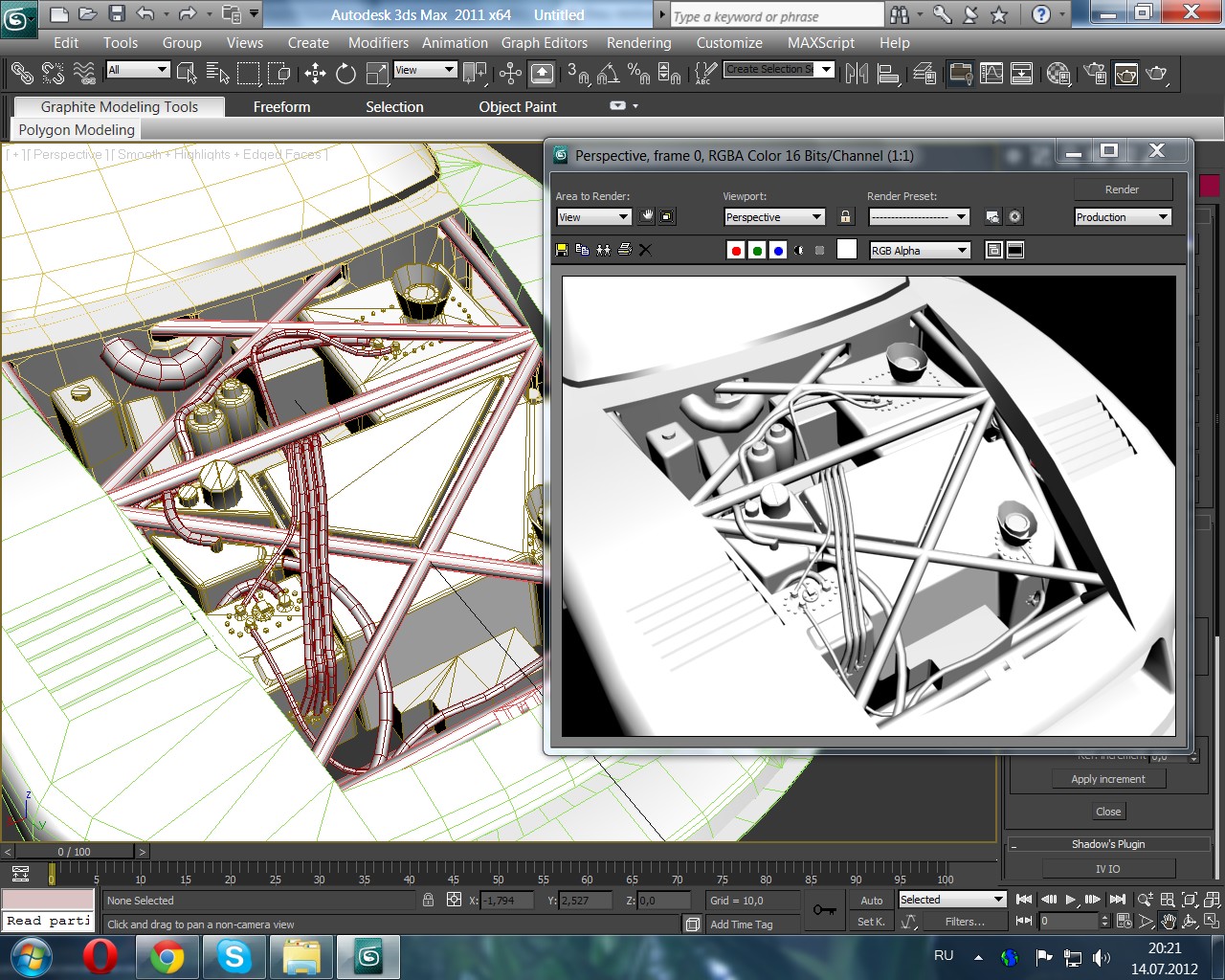Toggle the red channel display
The width and height of the screenshot is (1225, 980).
coord(736,251)
